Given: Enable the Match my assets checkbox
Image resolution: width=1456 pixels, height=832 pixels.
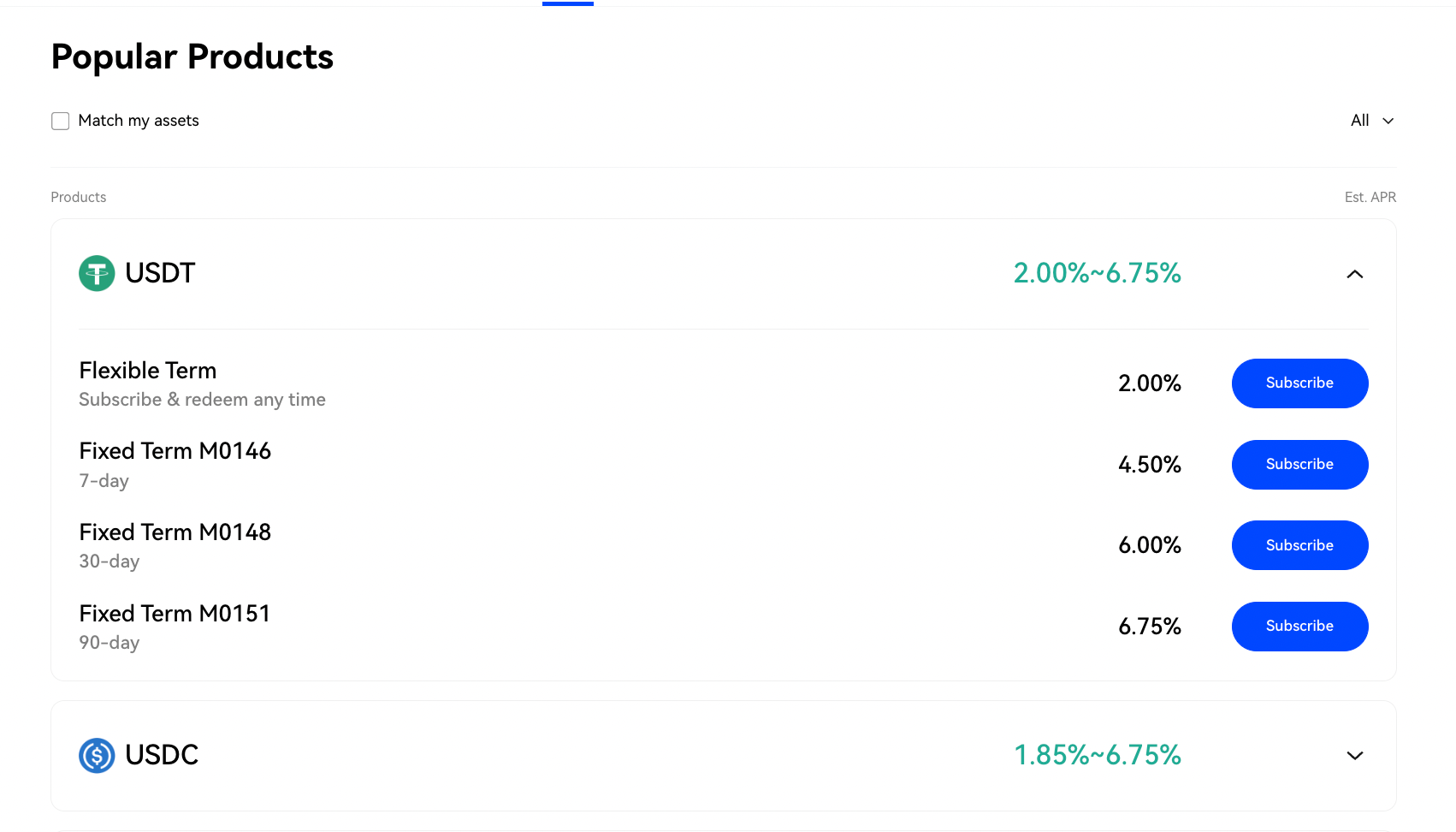Looking at the screenshot, I should [x=61, y=121].
